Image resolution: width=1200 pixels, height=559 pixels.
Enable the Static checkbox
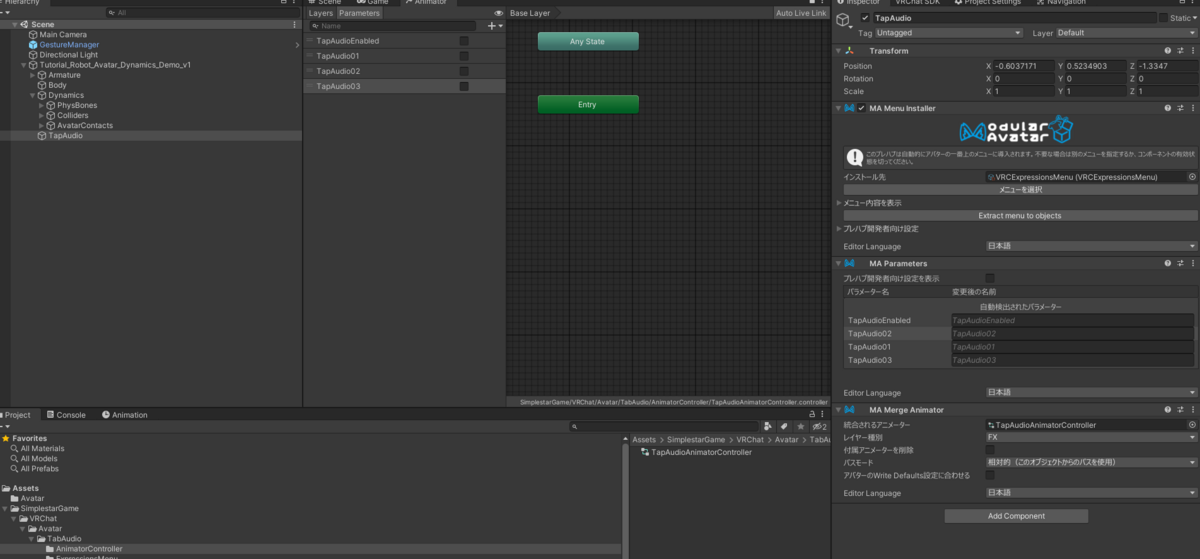(x=1163, y=18)
